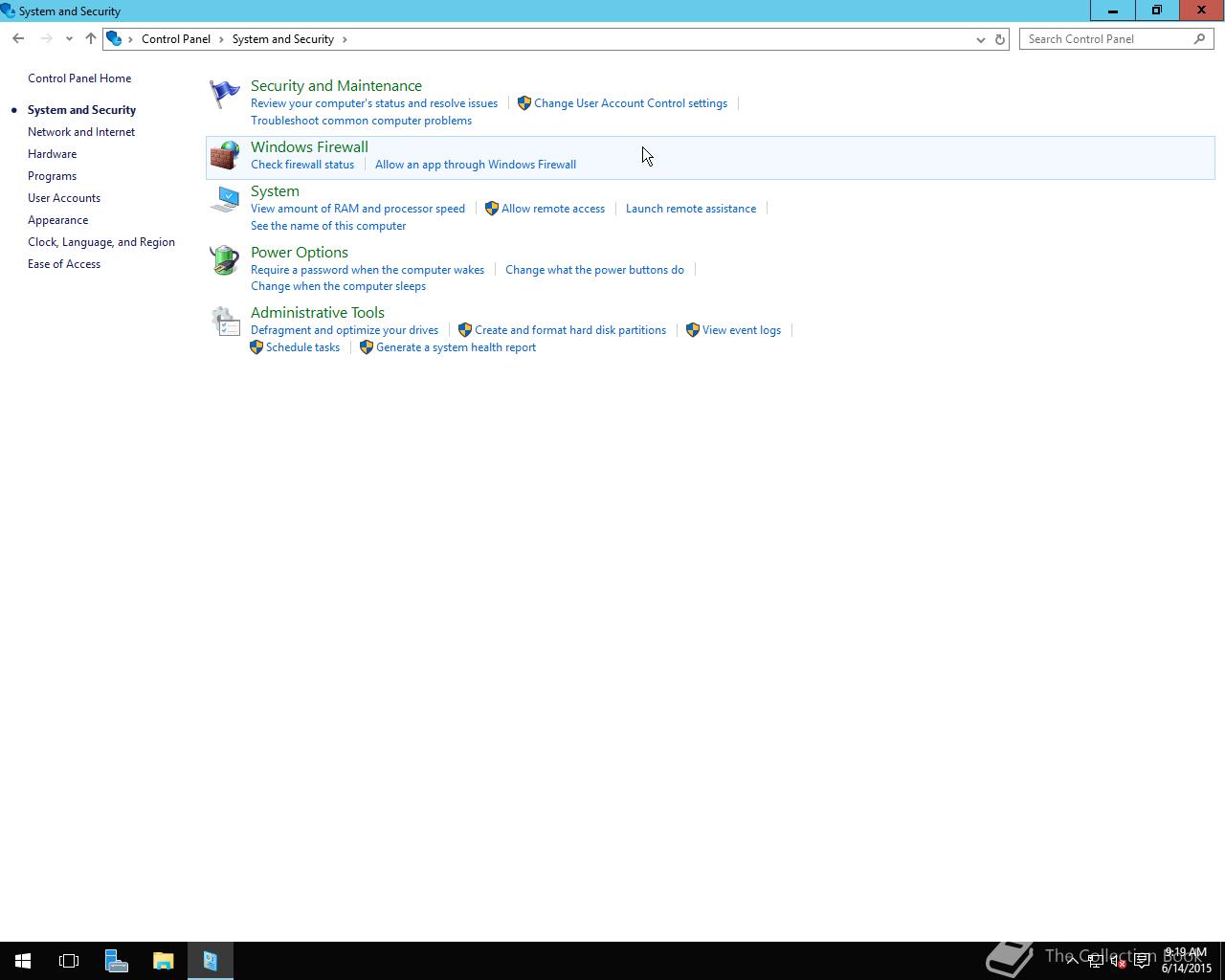Open the recent locations dropdown
Image resolution: width=1225 pixels, height=980 pixels.
pyautogui.click(x=69, y=39)
